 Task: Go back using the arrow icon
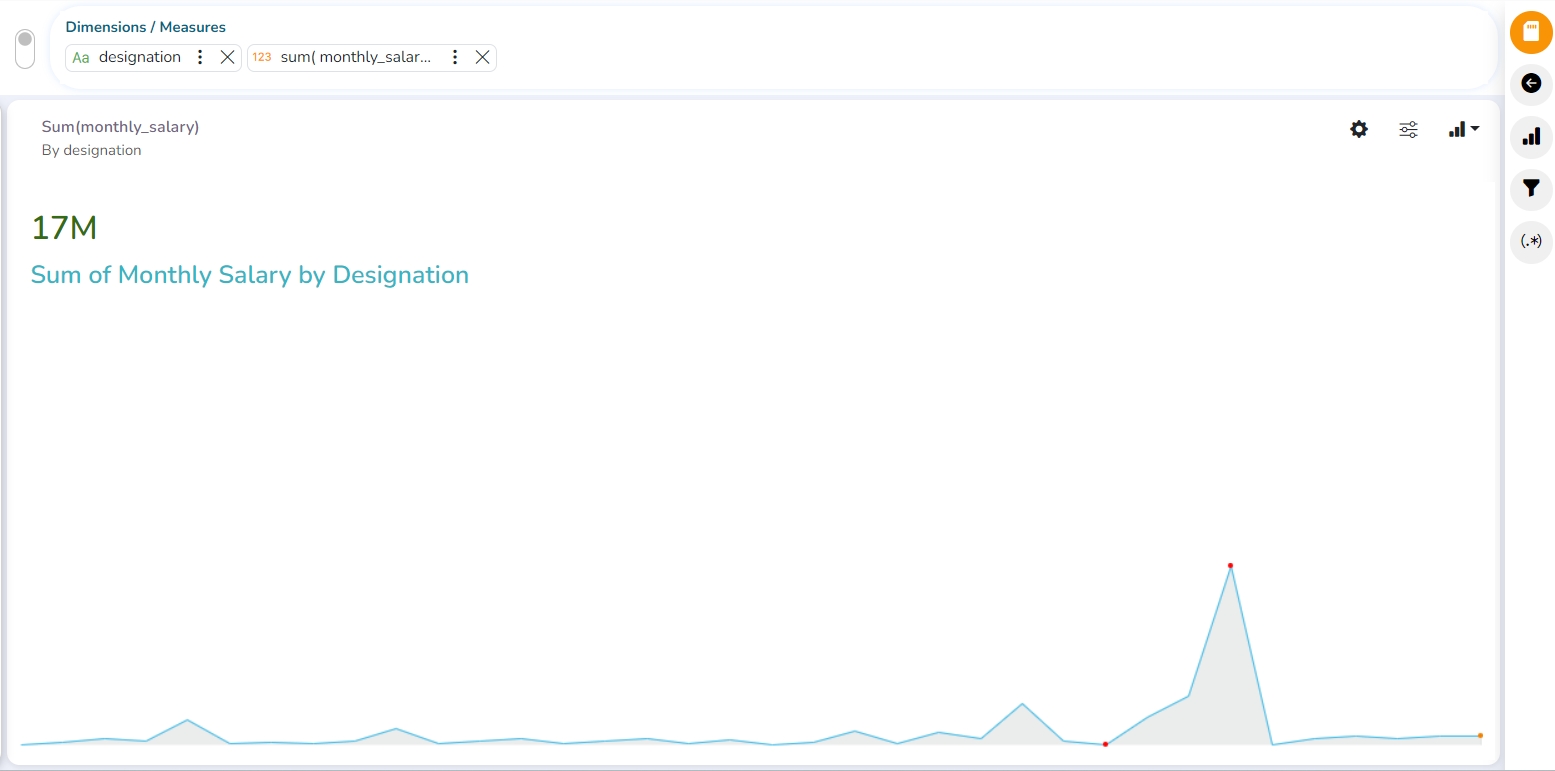[1531, 84]
